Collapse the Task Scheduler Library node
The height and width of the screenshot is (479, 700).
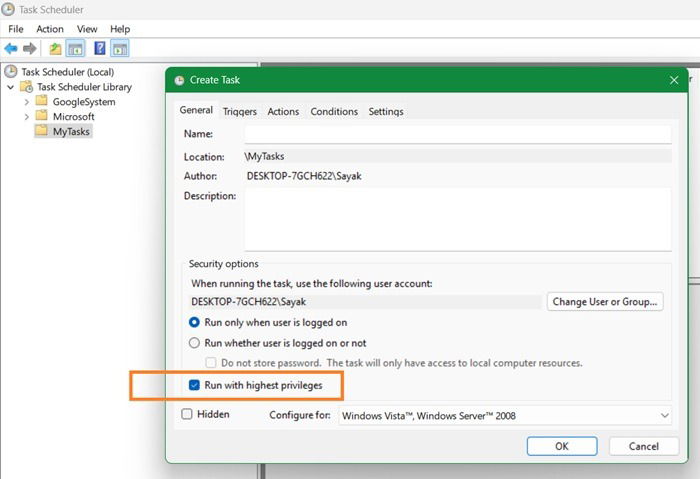point(10,87)
